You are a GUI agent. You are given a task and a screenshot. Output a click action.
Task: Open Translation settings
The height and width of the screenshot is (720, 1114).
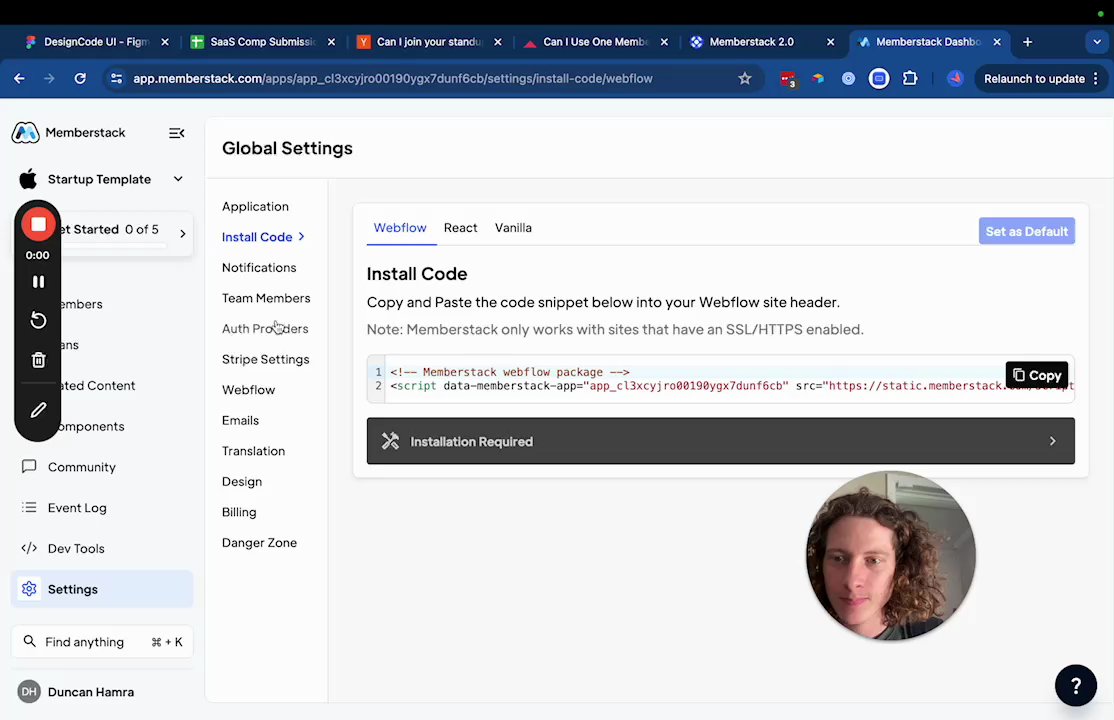253,451
